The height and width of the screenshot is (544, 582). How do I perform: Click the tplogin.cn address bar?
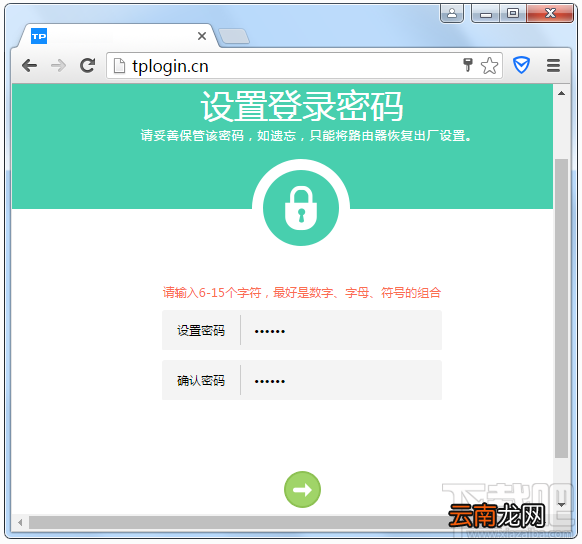point(304,66)
